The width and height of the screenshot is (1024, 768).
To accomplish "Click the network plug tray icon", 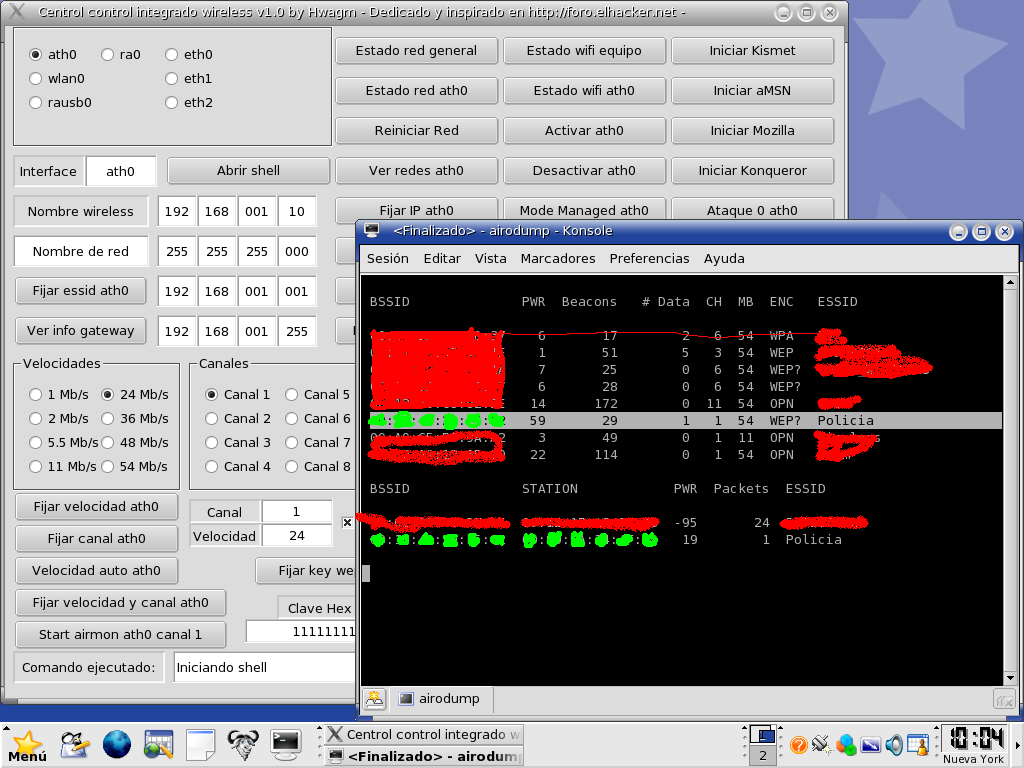I will [822, 744].
